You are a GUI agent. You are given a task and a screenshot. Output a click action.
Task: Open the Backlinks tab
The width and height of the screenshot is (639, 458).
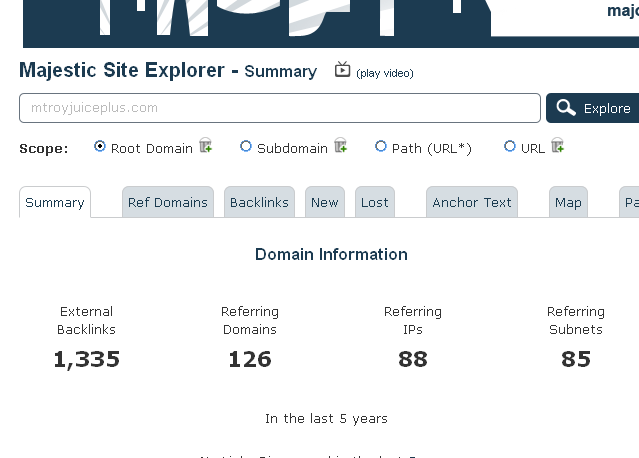pyautogui.click(x=259, y=202)
